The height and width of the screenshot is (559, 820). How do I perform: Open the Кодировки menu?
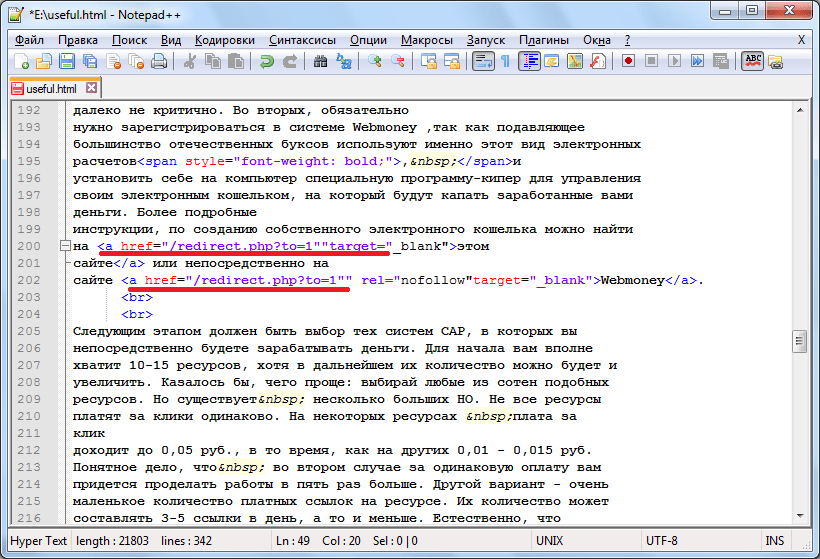224,39
